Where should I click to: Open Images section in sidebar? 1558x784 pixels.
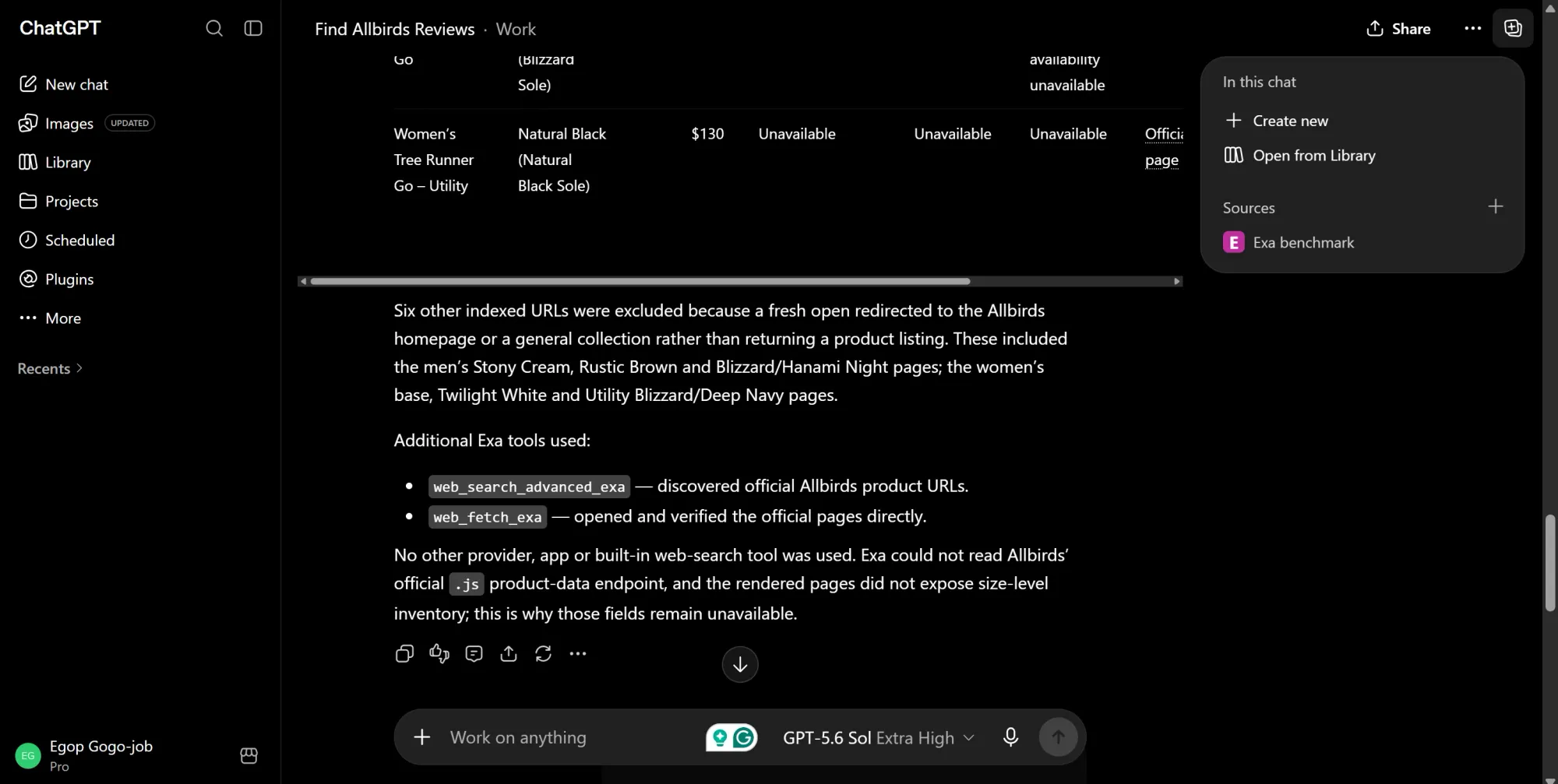click(x=56, y=123)
